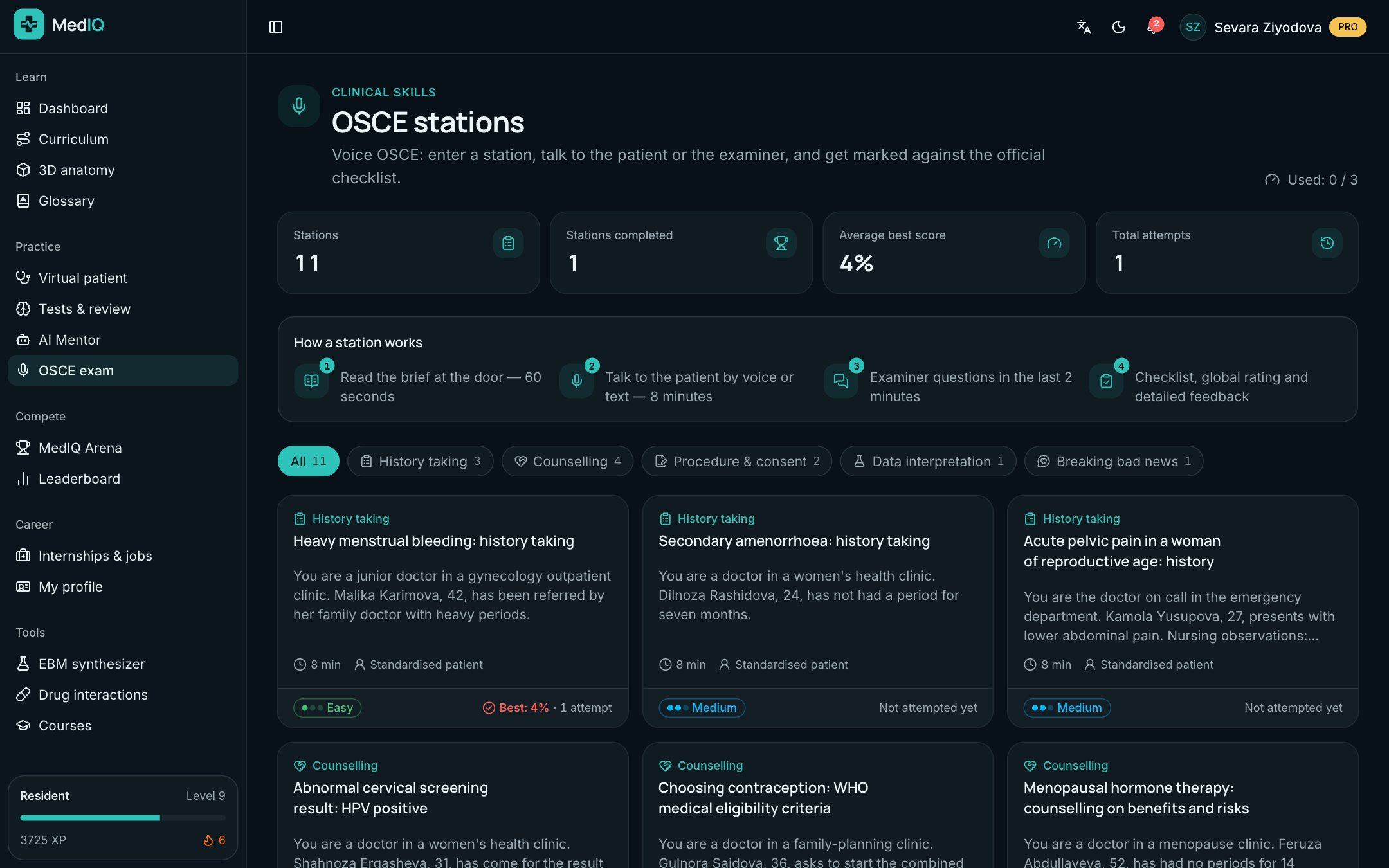Go to Tests & review
Image resolution: width=1389 pixels, height=868 pixels.
[x=123, y=309]
